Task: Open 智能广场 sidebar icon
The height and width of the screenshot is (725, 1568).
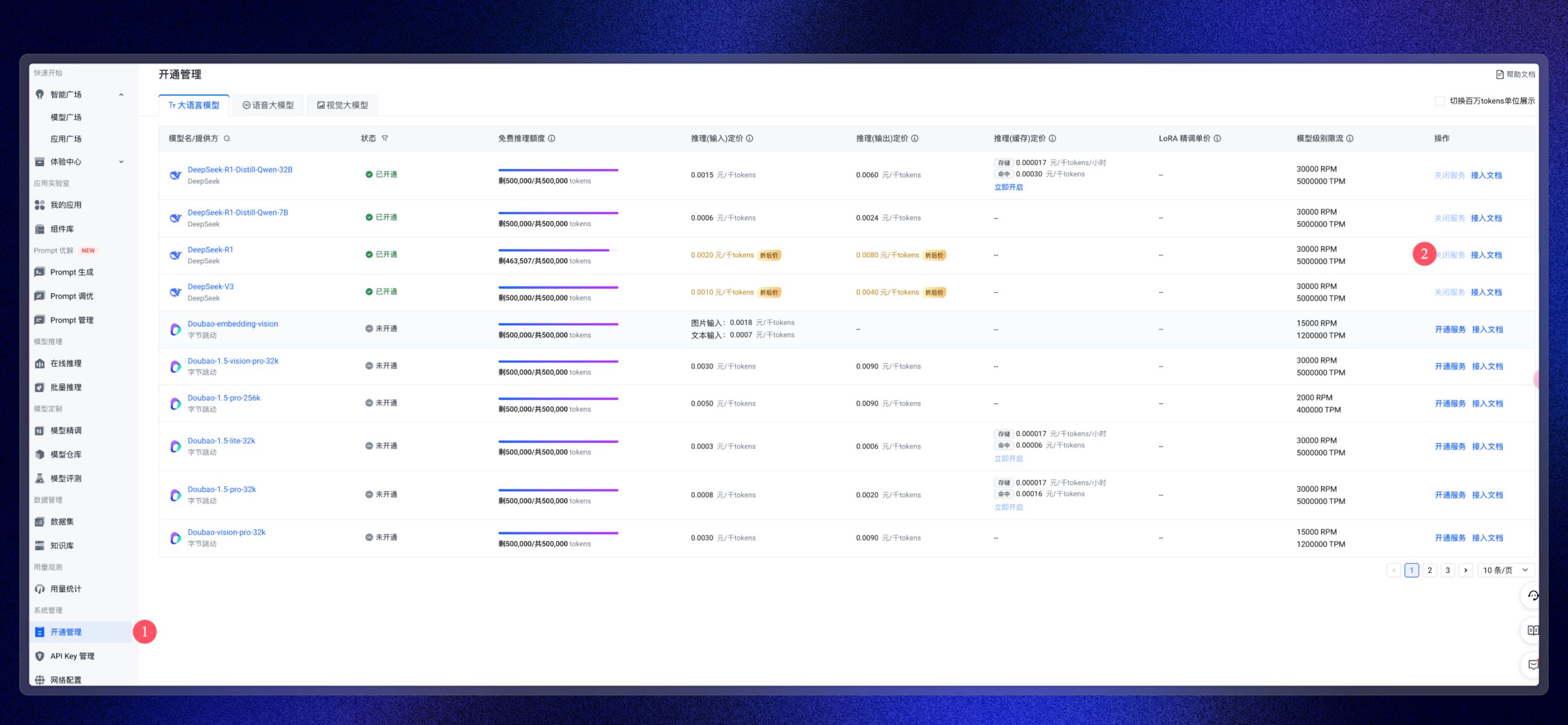Action: coord(40,94)
